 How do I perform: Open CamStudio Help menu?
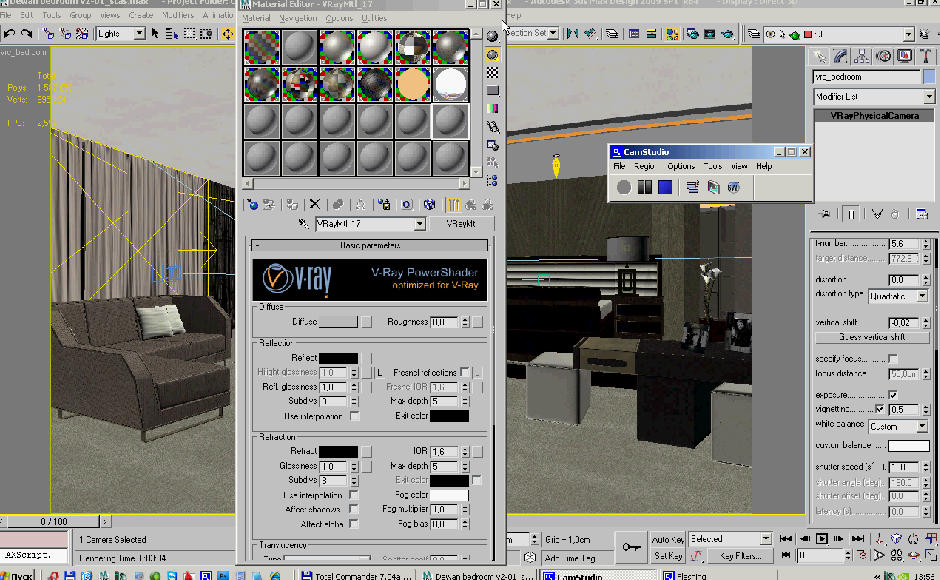tap(764, 166)
